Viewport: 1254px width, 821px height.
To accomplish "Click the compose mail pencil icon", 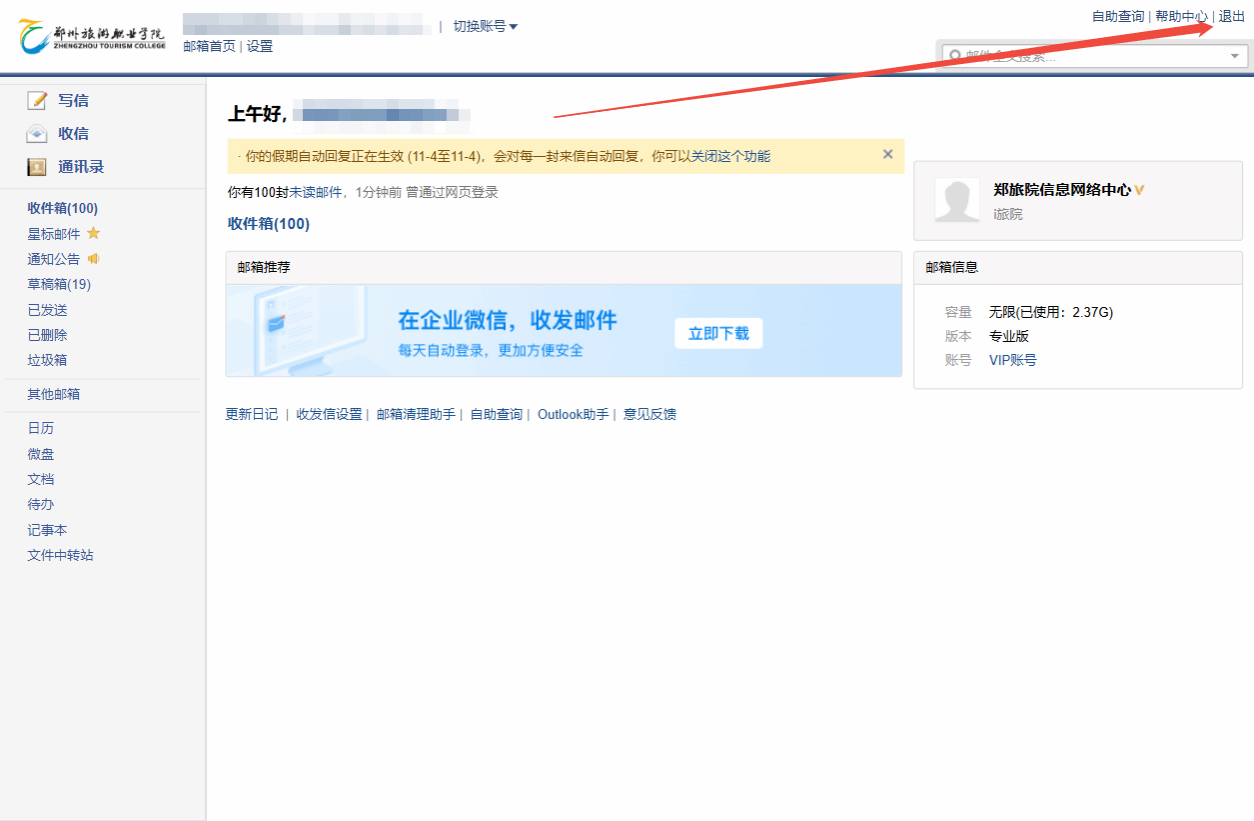I will tap(37, 100).
